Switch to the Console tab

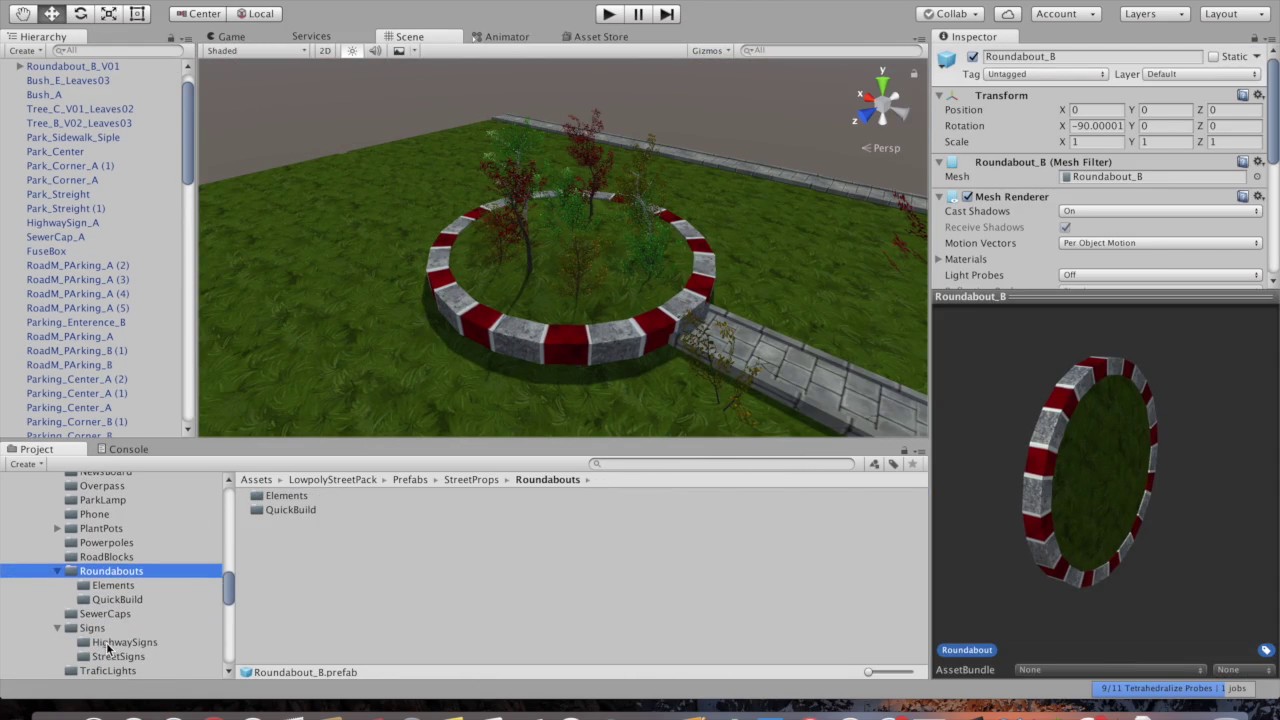pyautogui.click(x=122, y=449)
